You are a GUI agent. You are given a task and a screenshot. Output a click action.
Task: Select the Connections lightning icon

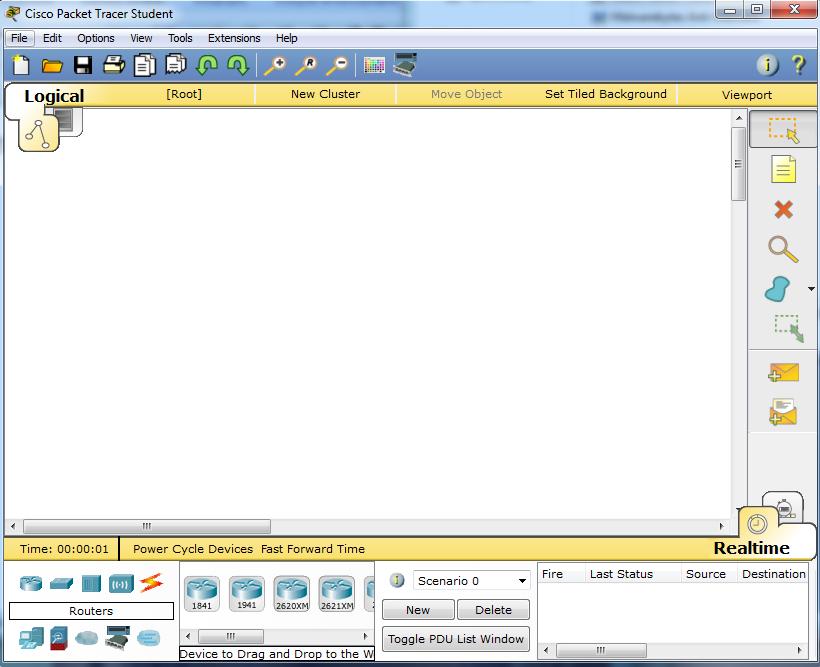(151, 583)
